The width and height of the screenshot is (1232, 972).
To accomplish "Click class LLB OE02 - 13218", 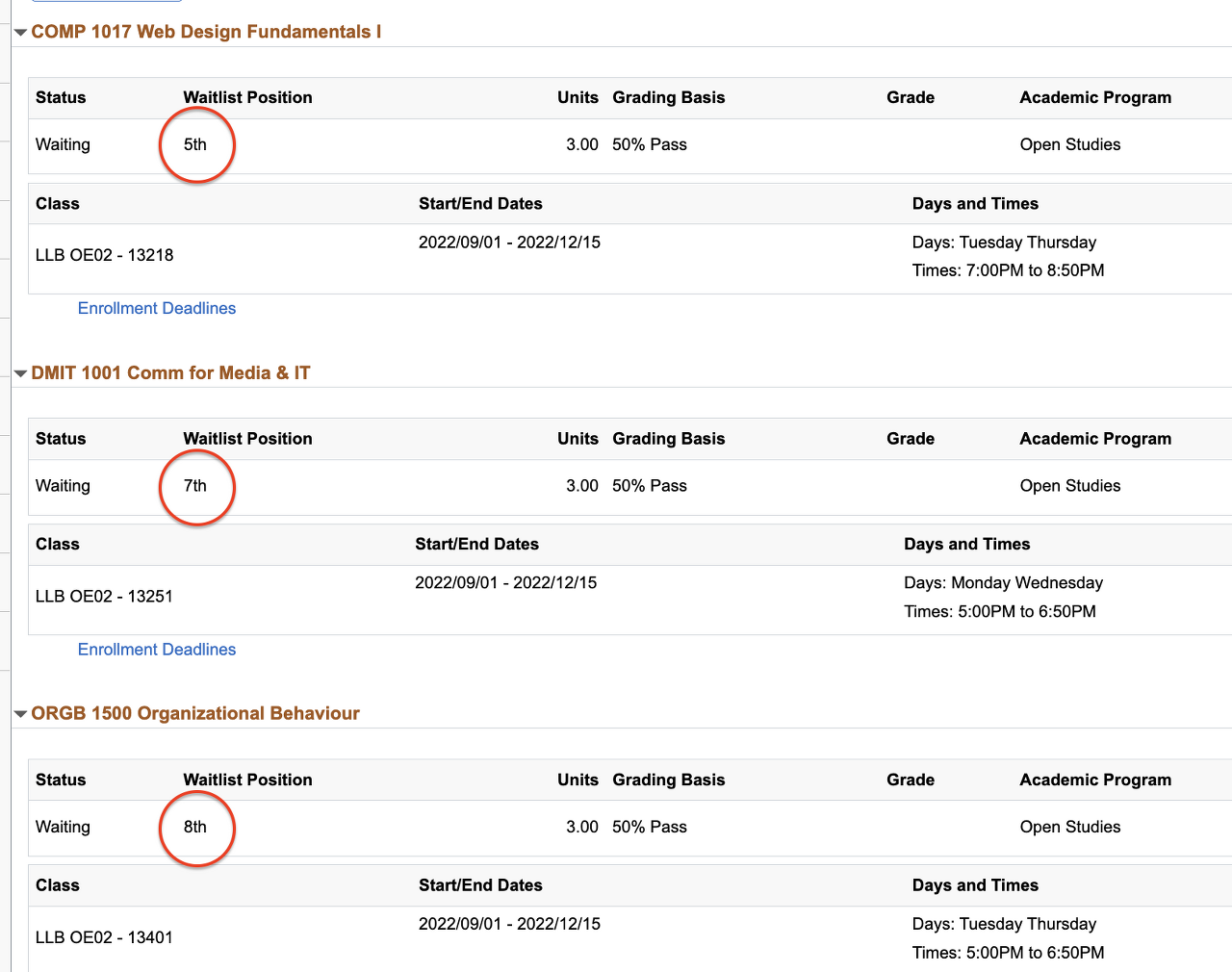I will [105, 255].
